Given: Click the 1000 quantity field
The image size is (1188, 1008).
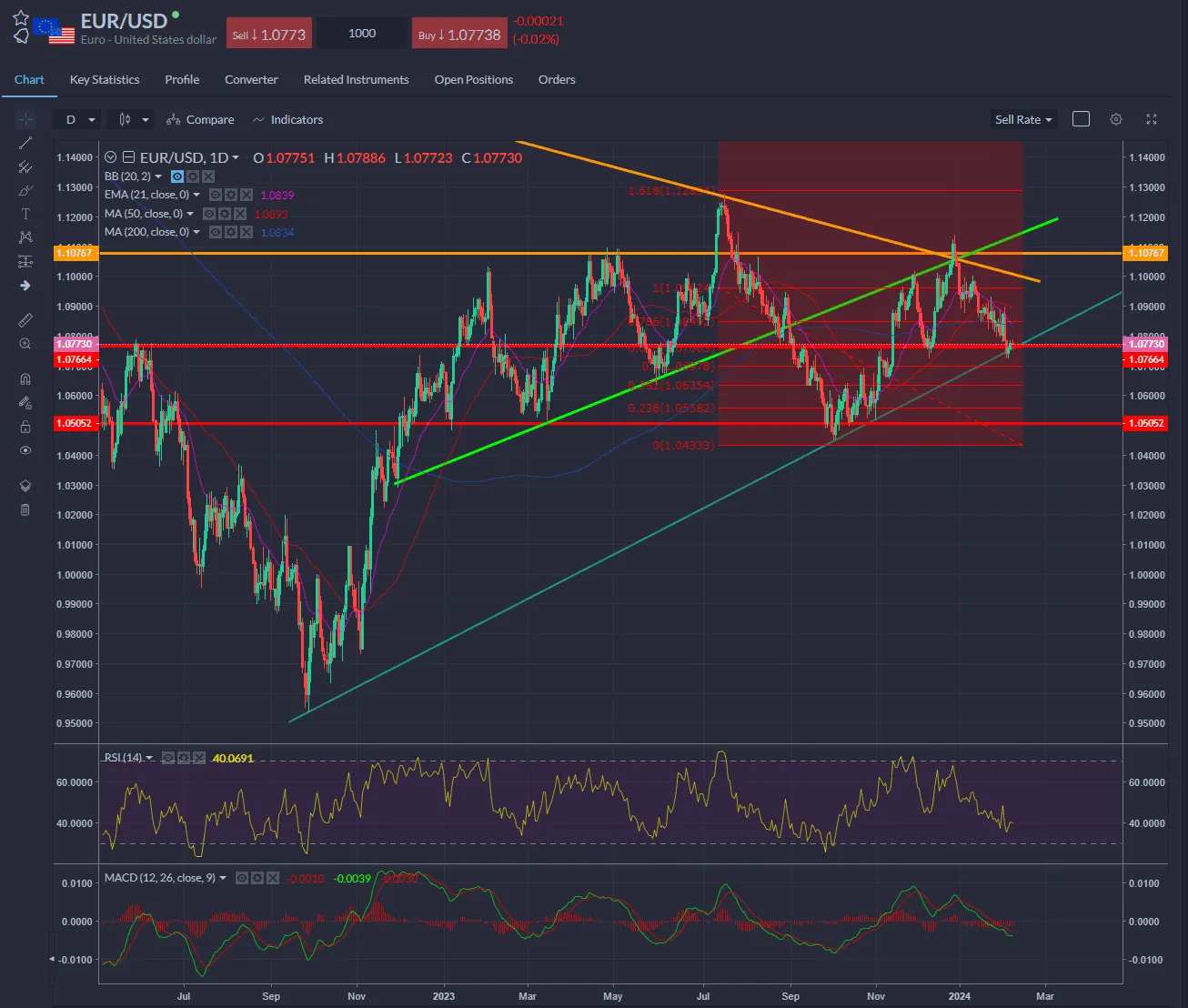Looking at the screenshot, I should tap(361, 32).
